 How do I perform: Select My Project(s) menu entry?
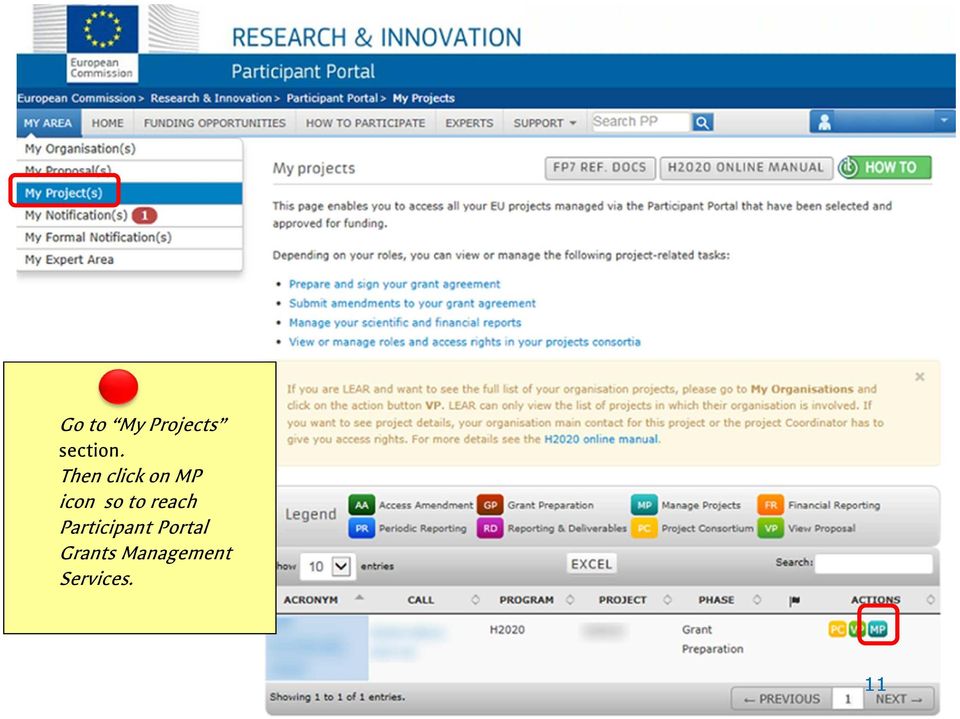[x=130, y=193]
